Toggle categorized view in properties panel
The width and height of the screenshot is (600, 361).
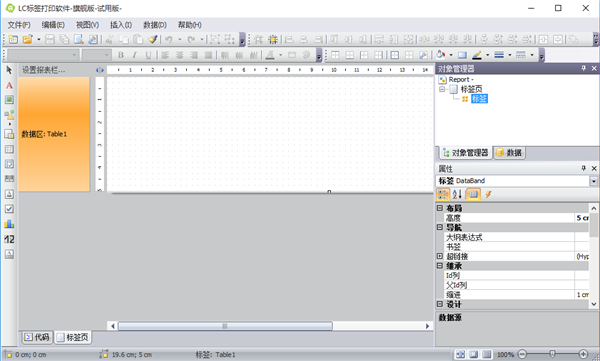(443, 194)
